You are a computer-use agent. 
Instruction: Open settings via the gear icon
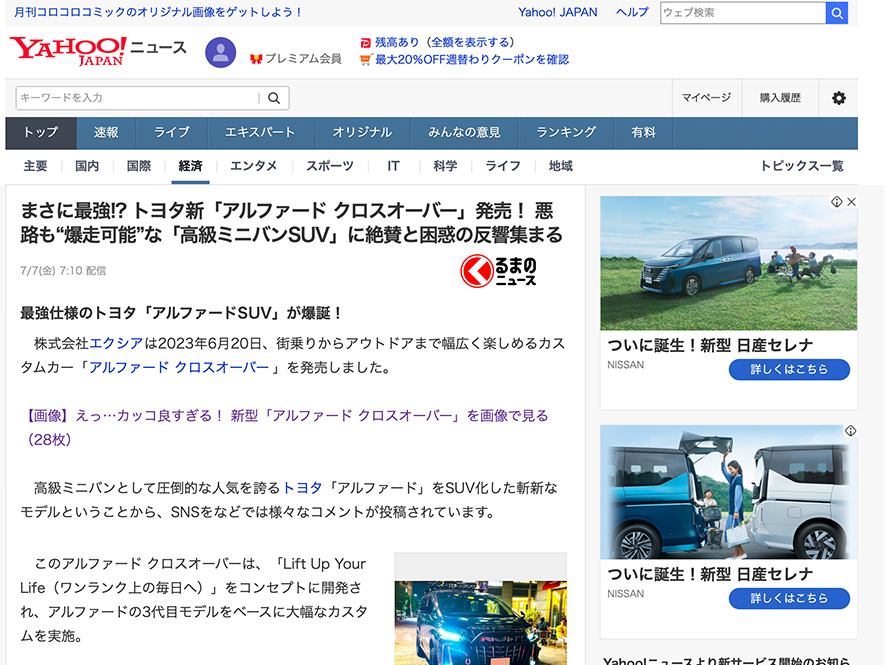tap(838, 98)
